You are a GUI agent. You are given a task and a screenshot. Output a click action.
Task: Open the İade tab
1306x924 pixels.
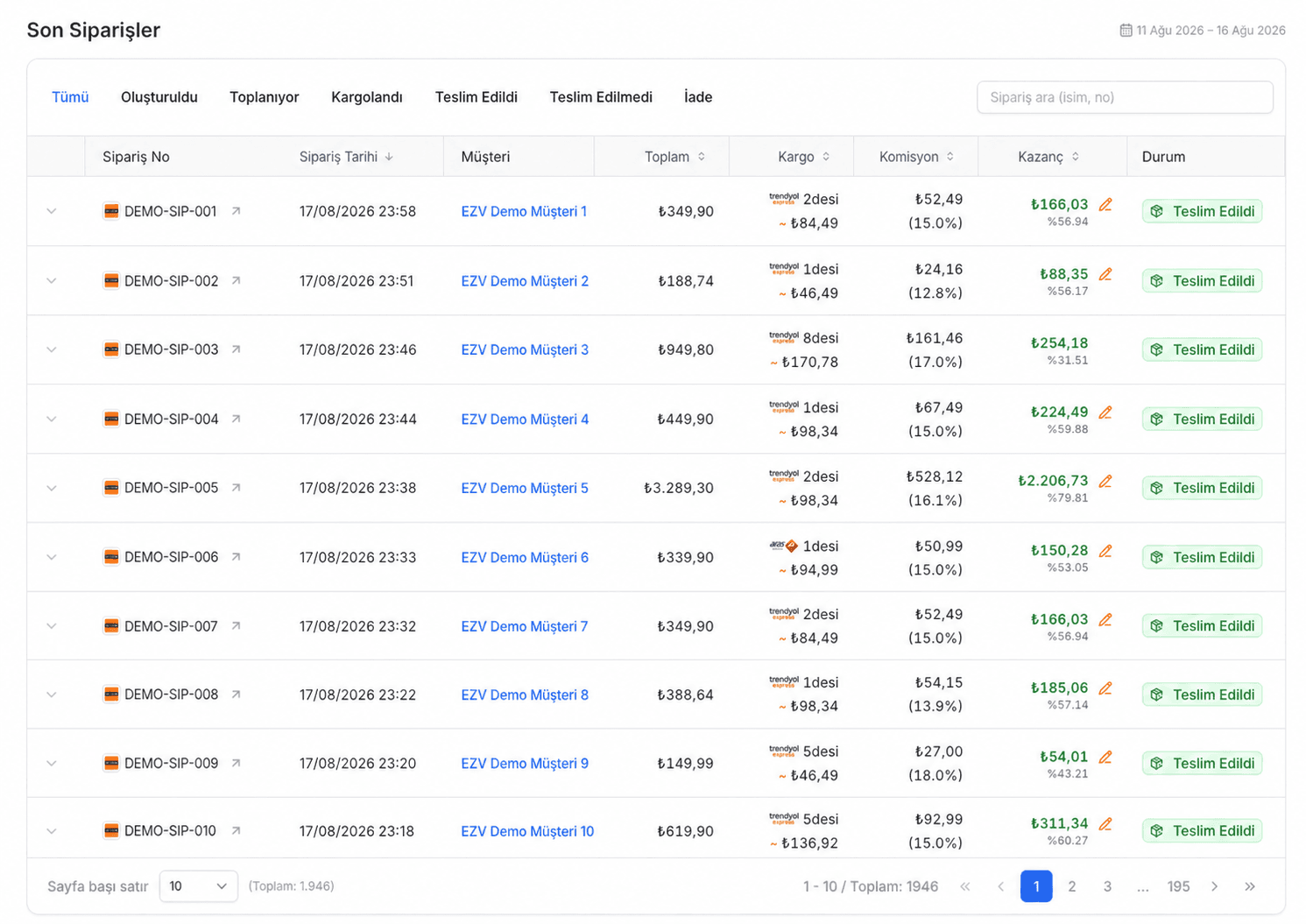(x=698, y=97)
